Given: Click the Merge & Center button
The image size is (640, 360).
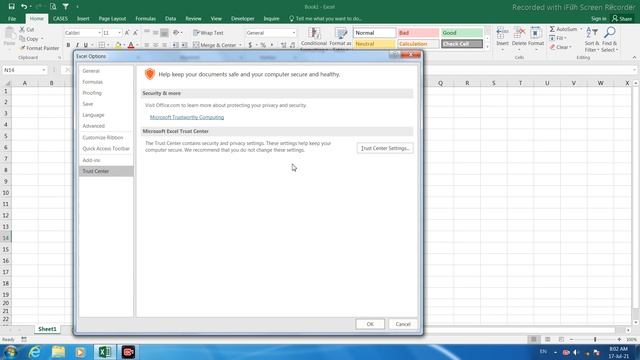Looking at the screenshot, I should (215, 45).
